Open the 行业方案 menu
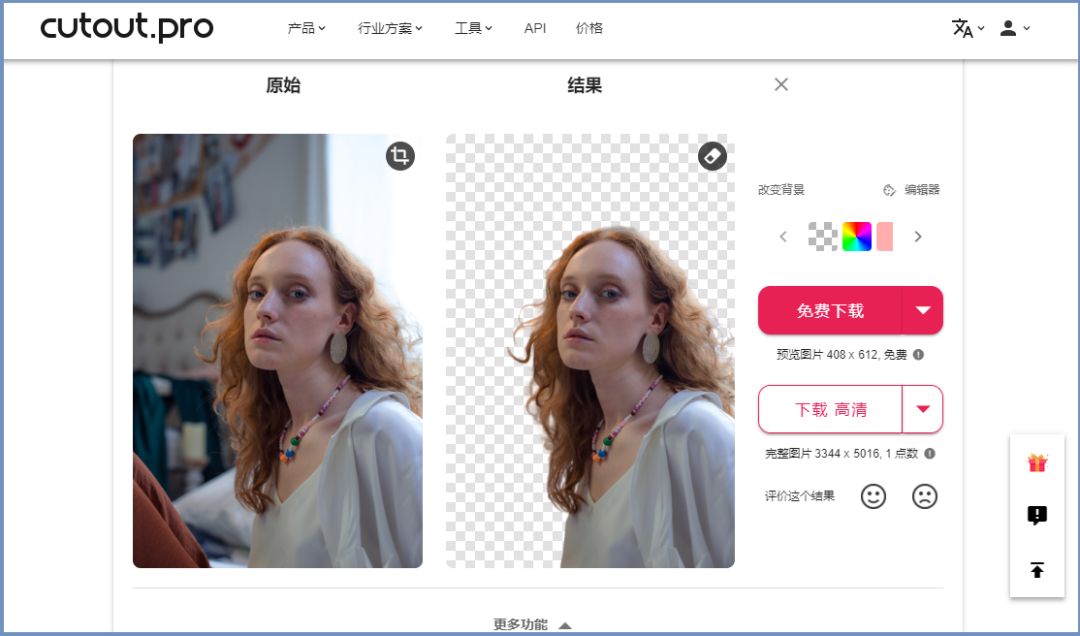Viewport: 1080px width, 636px height. [390, 28]
